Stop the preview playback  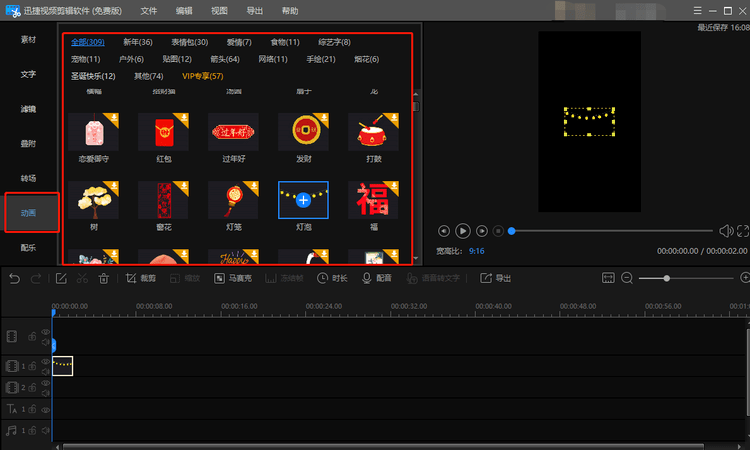pos(498,231)
